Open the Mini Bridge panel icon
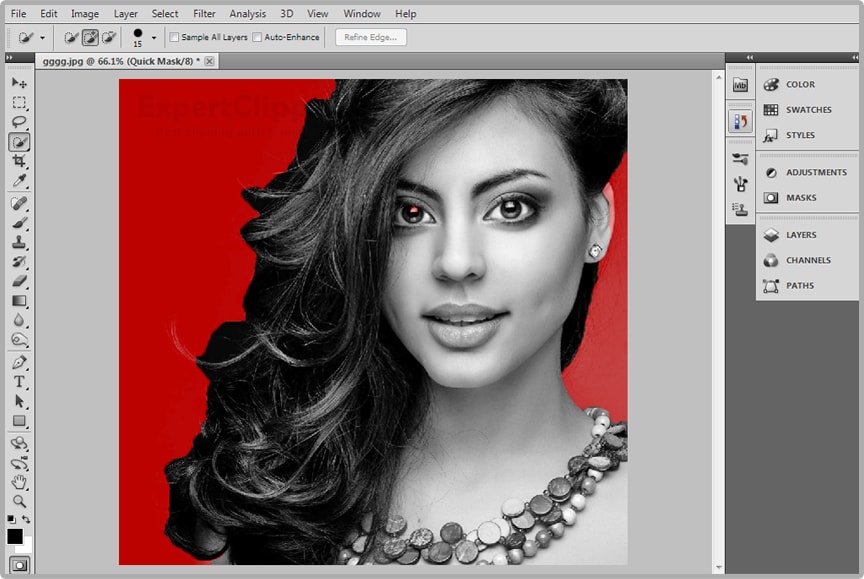Screen dimensions: 864x579 (740, 85)
